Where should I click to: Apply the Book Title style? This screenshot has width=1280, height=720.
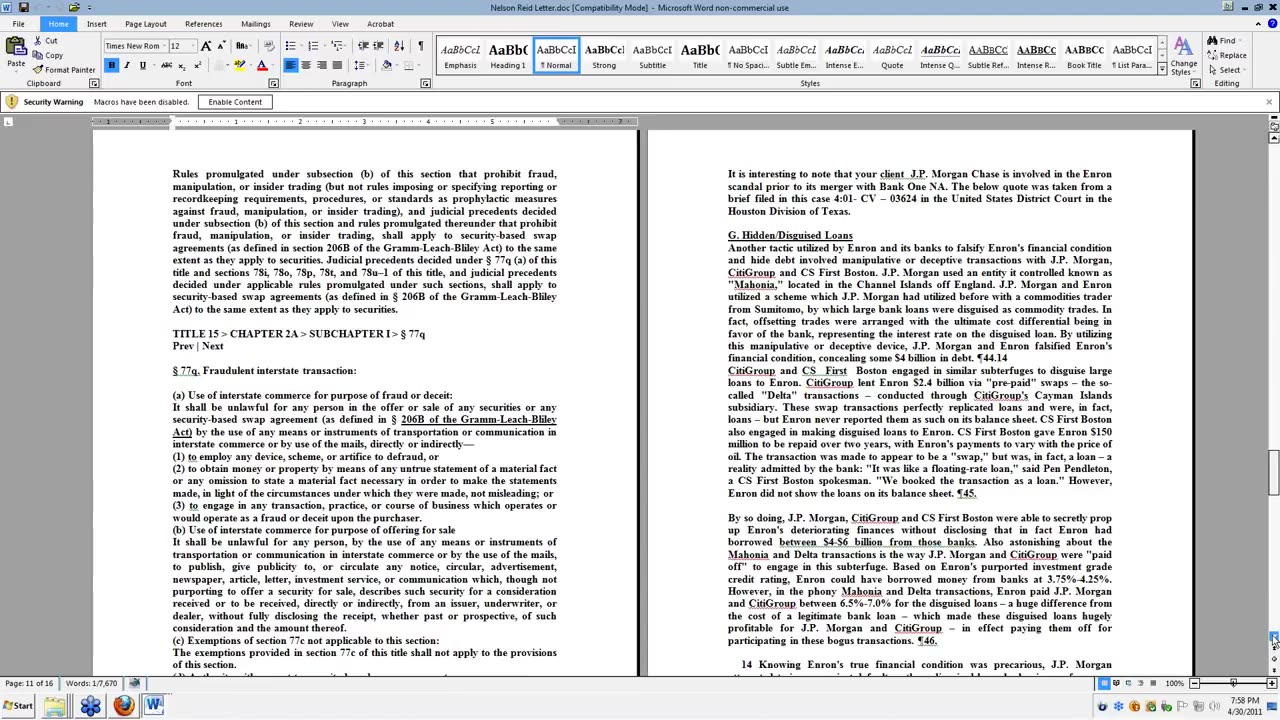click(1084, 55)
